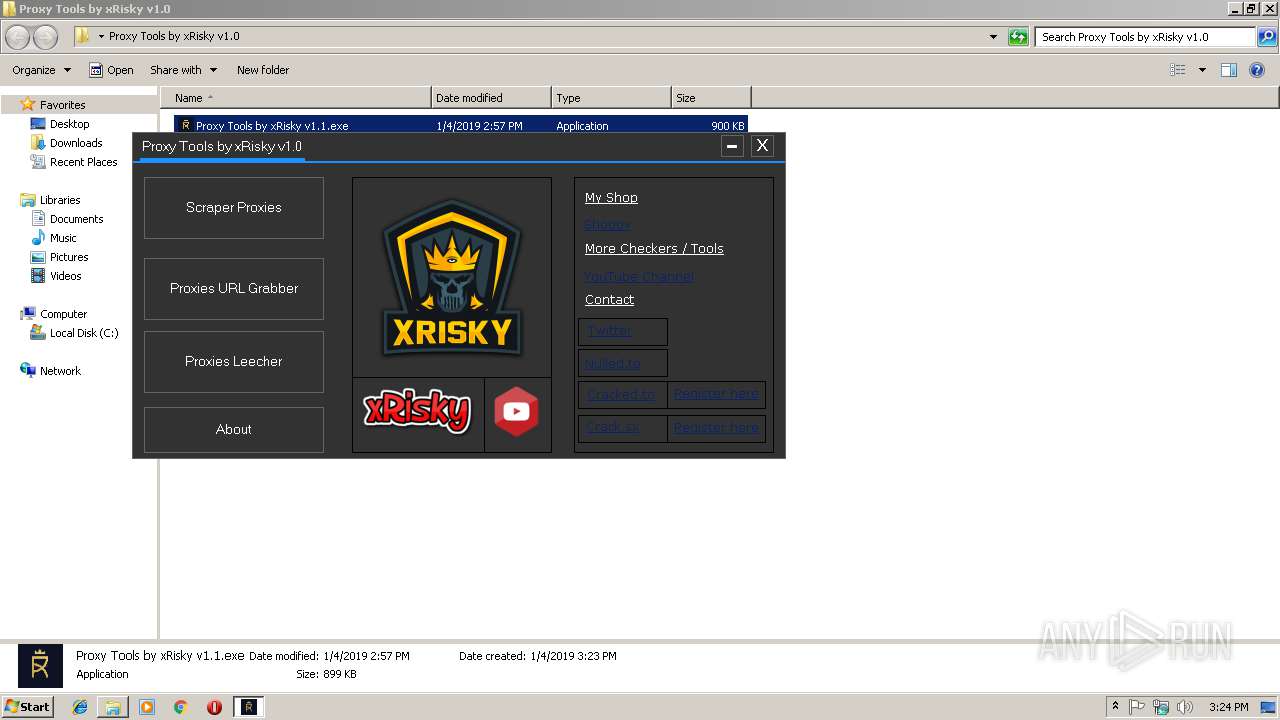Open Windows Explorer taskbar icon
Image resolution: width=1280 pixels, height=720 pixels.
pos(113,707)
